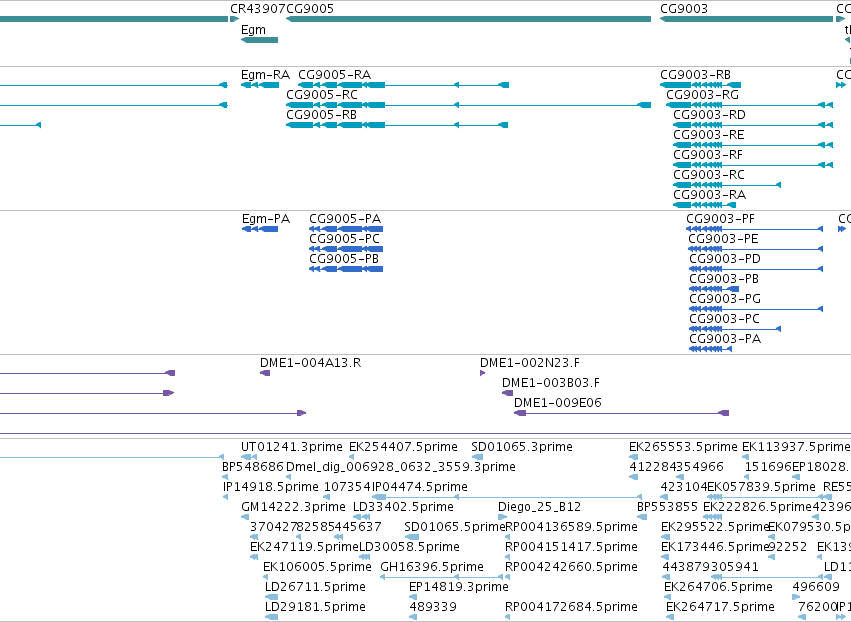Select BAC end DME1-003B03.F
Screen dimensions: 851x622
[x=551, y=383]
